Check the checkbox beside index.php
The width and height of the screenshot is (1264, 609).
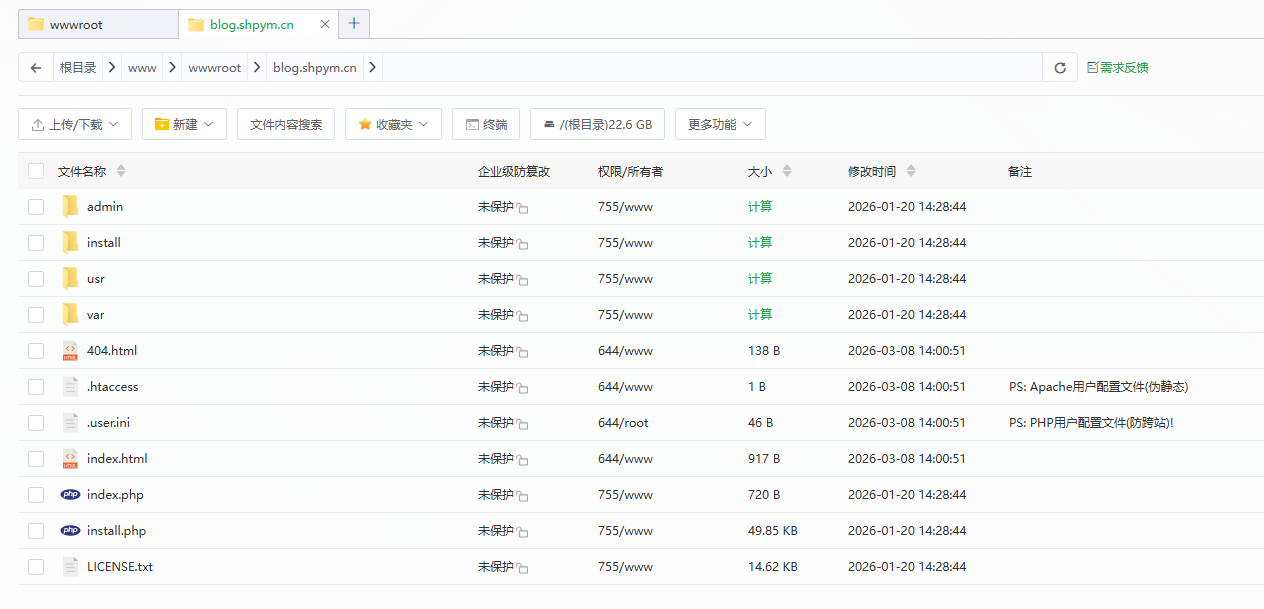(36, 494)
